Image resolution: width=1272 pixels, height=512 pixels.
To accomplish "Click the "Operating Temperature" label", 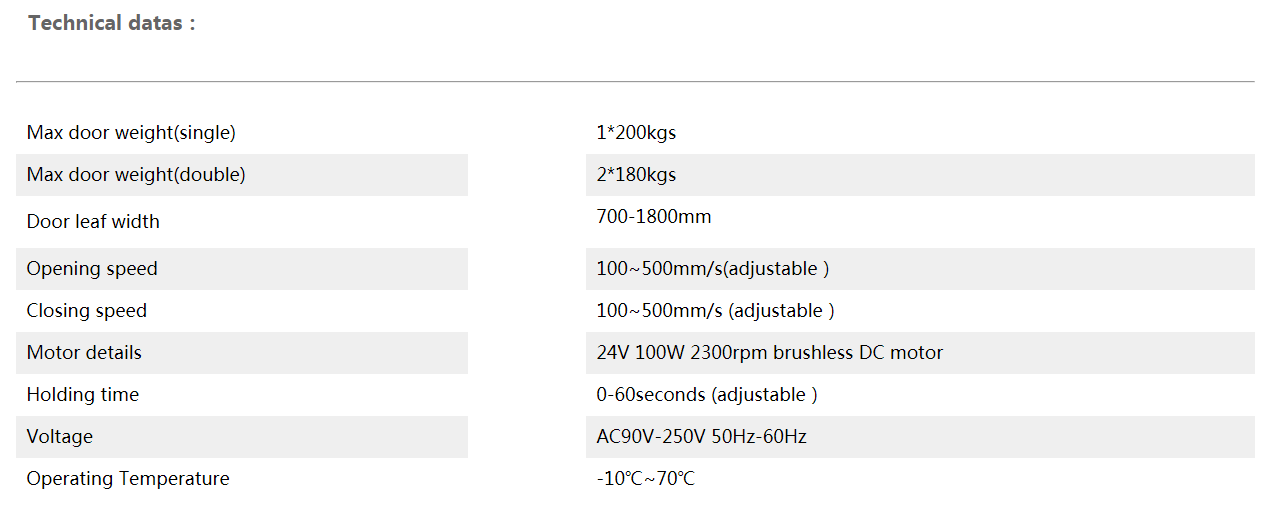I will [128, 479].
